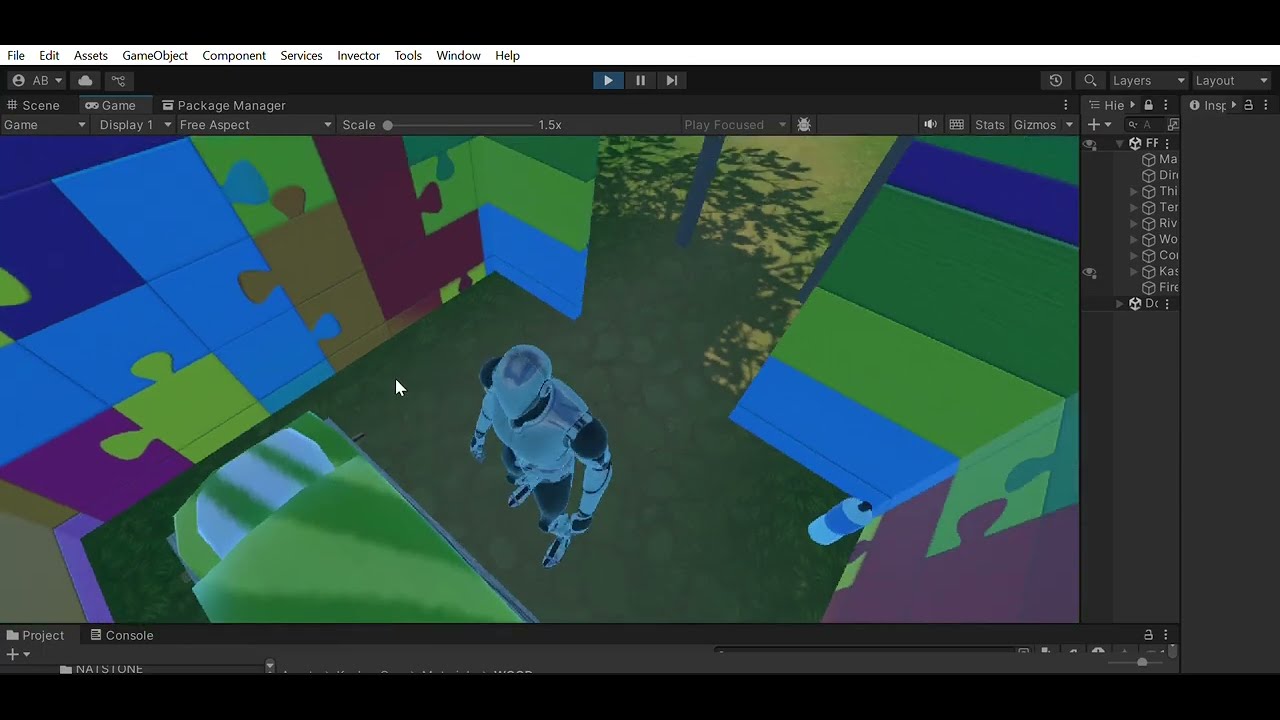Open the Play Focused dropdown

tap(735, 125)
